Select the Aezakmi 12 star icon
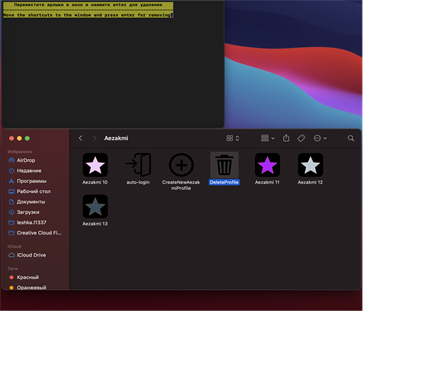 [x=310, y=165]
